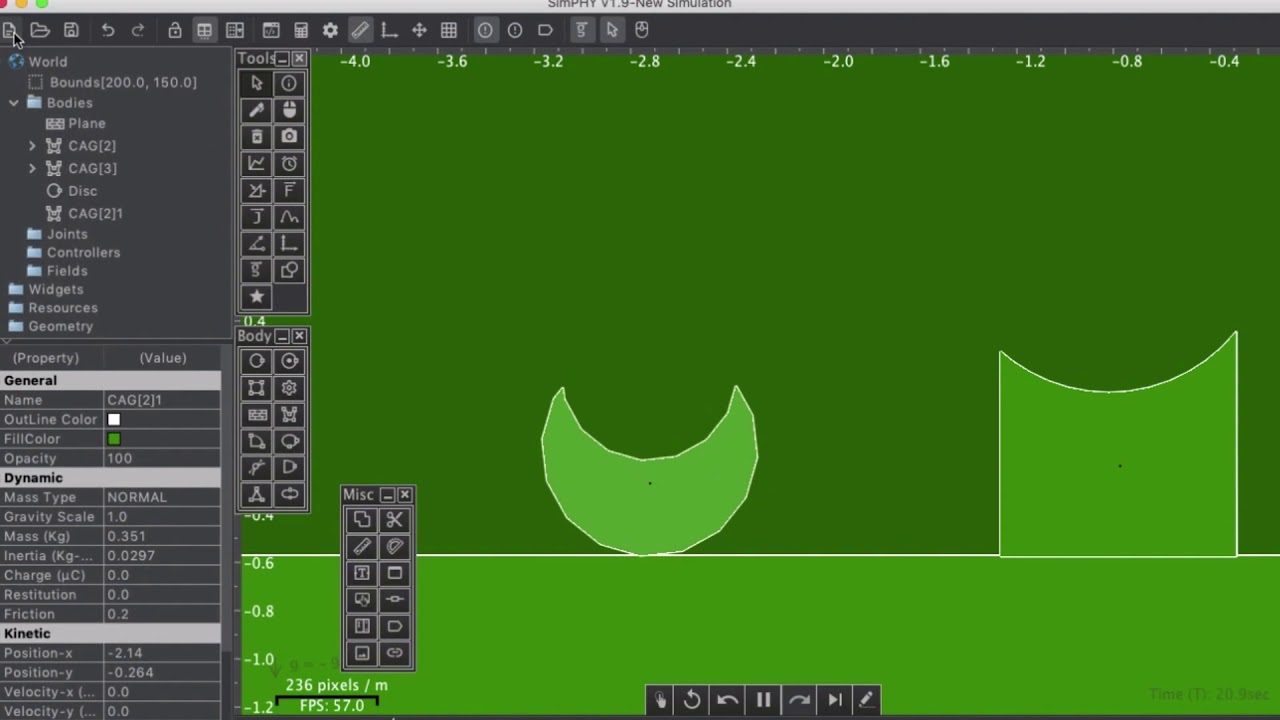Choose the protractor tool in Misc

[394, 546]
